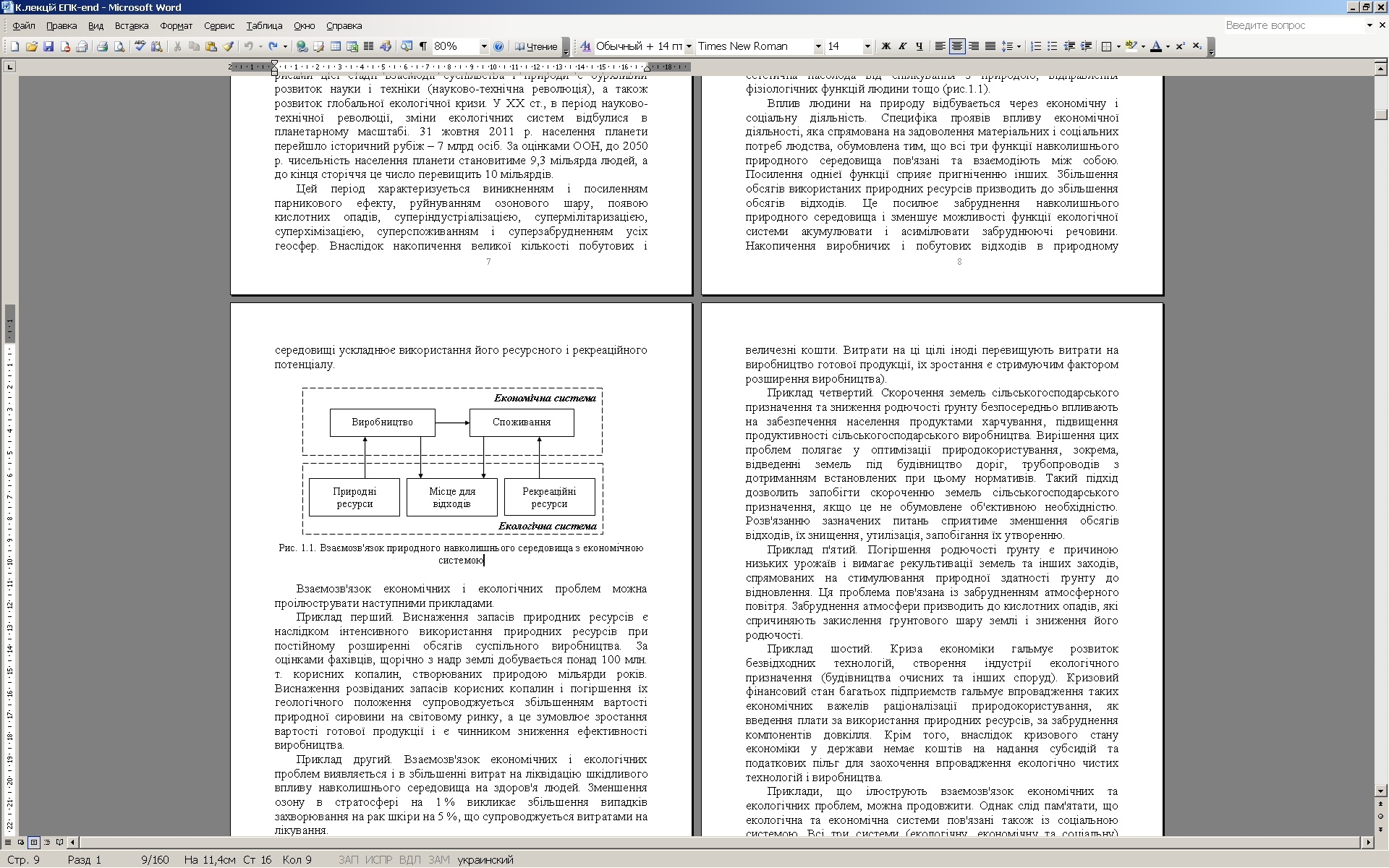Open the Document Map pane
Image resolution: width=1389 pixels, height=868 pixels.
click(407, 46)
